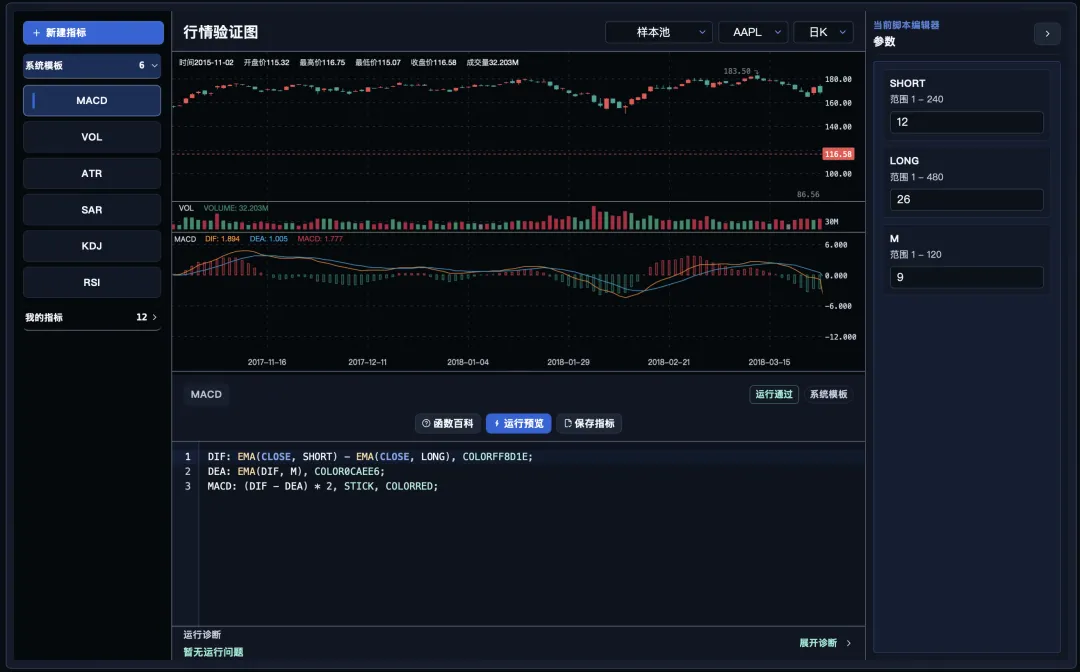Viewport: 1080px width, 672px height.
Task: Click the 2018-03-15 date axis label
Action: tap(769, 362)
